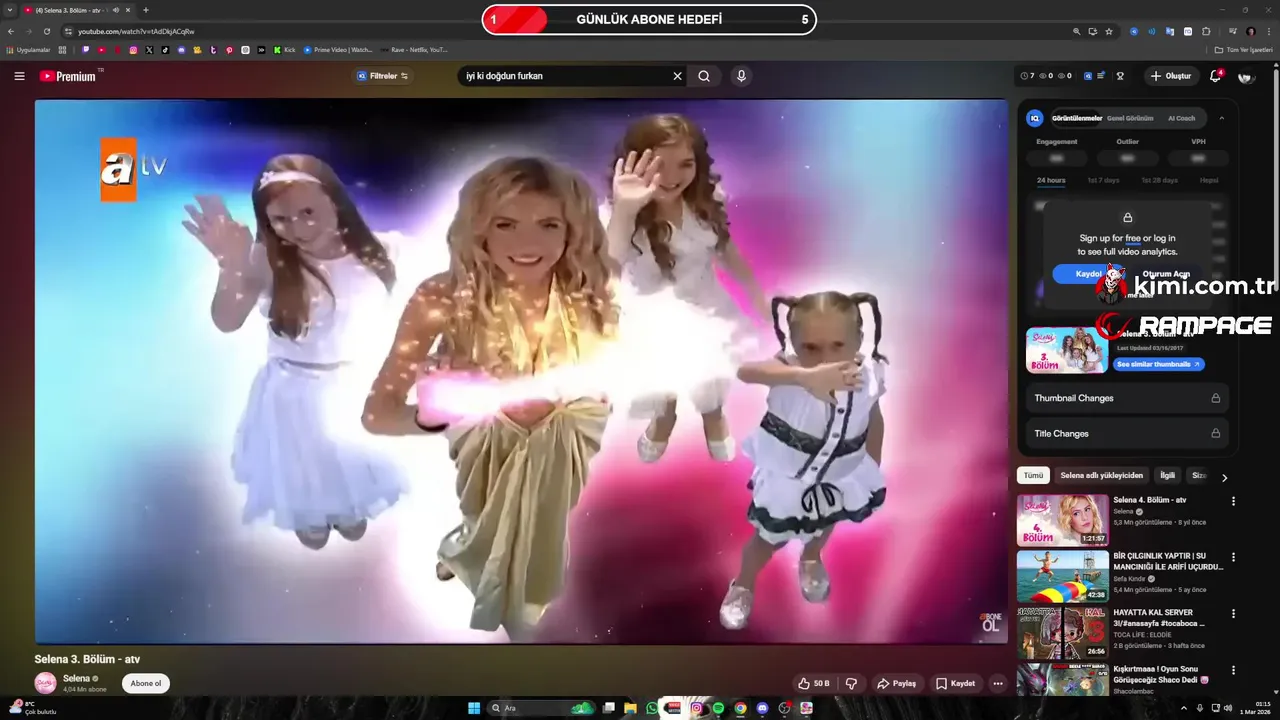Viewport: 1280px width, 720px height.
Task: Click the vidIQ list icon in header
Action: pos(1101,76)
